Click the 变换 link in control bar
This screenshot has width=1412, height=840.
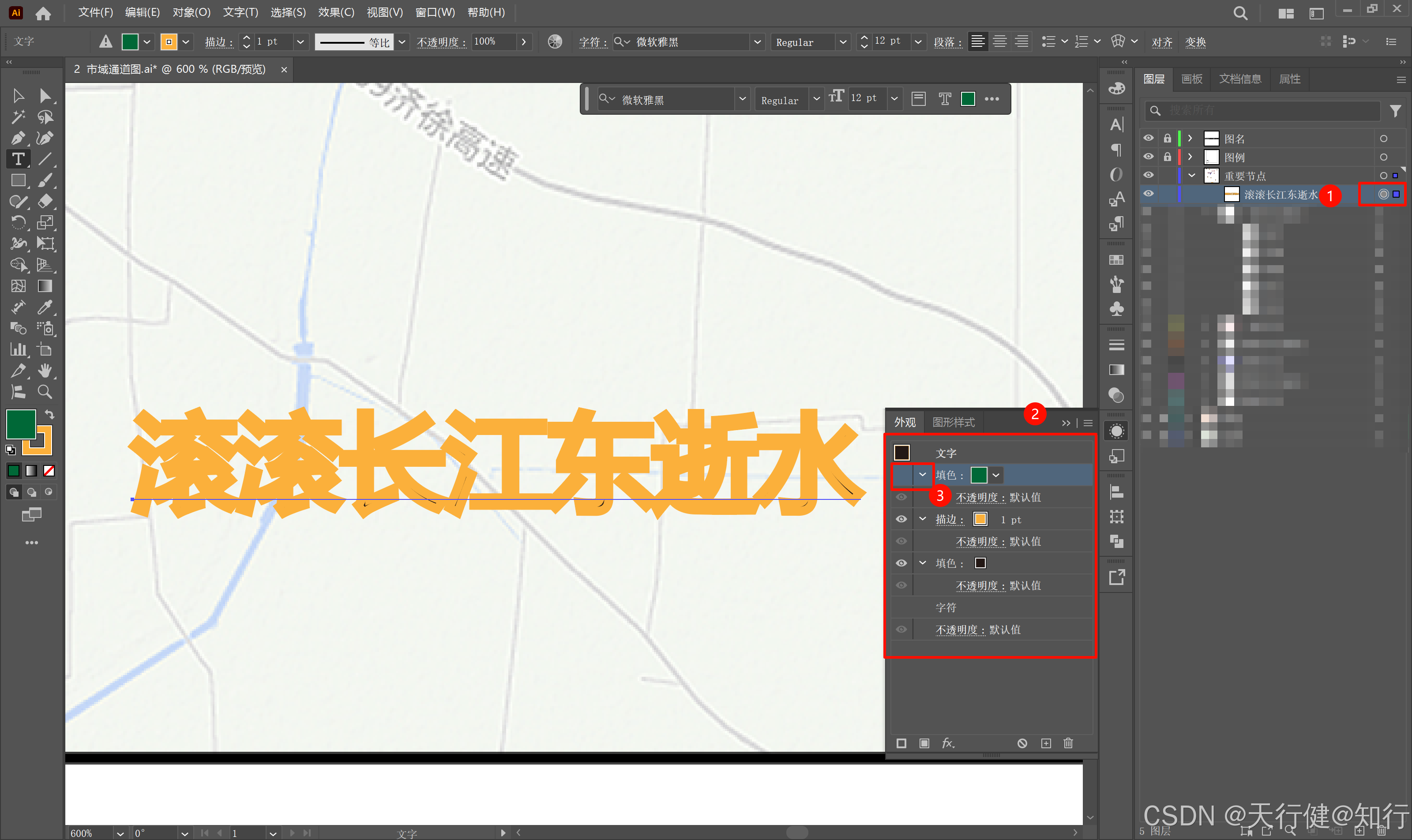[x=1195, y=42]
